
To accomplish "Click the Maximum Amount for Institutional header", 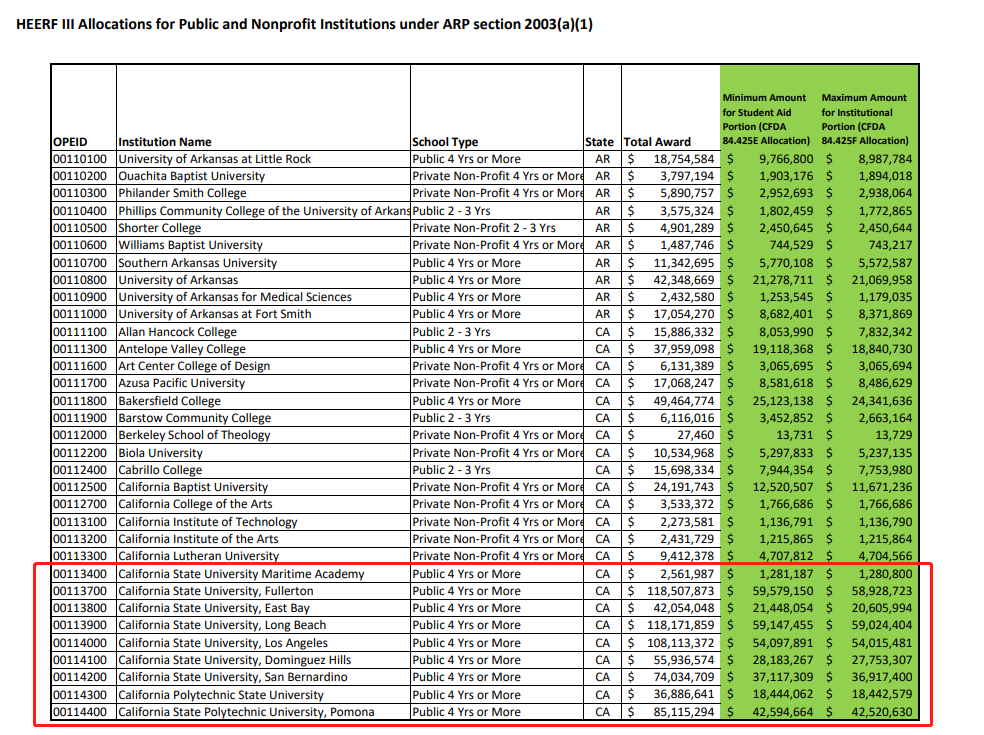I will [x=865, y=119].
